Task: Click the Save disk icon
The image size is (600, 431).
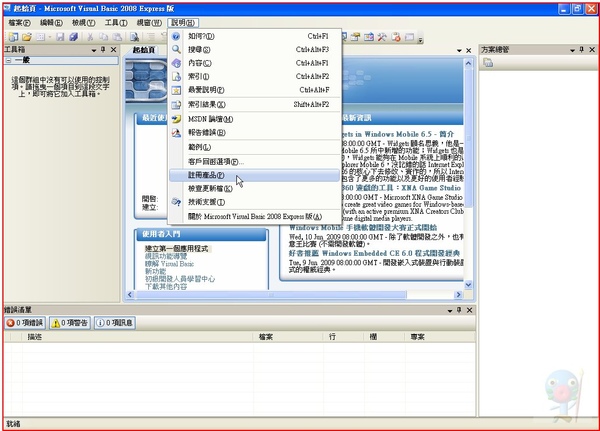Action: [60, 37]
